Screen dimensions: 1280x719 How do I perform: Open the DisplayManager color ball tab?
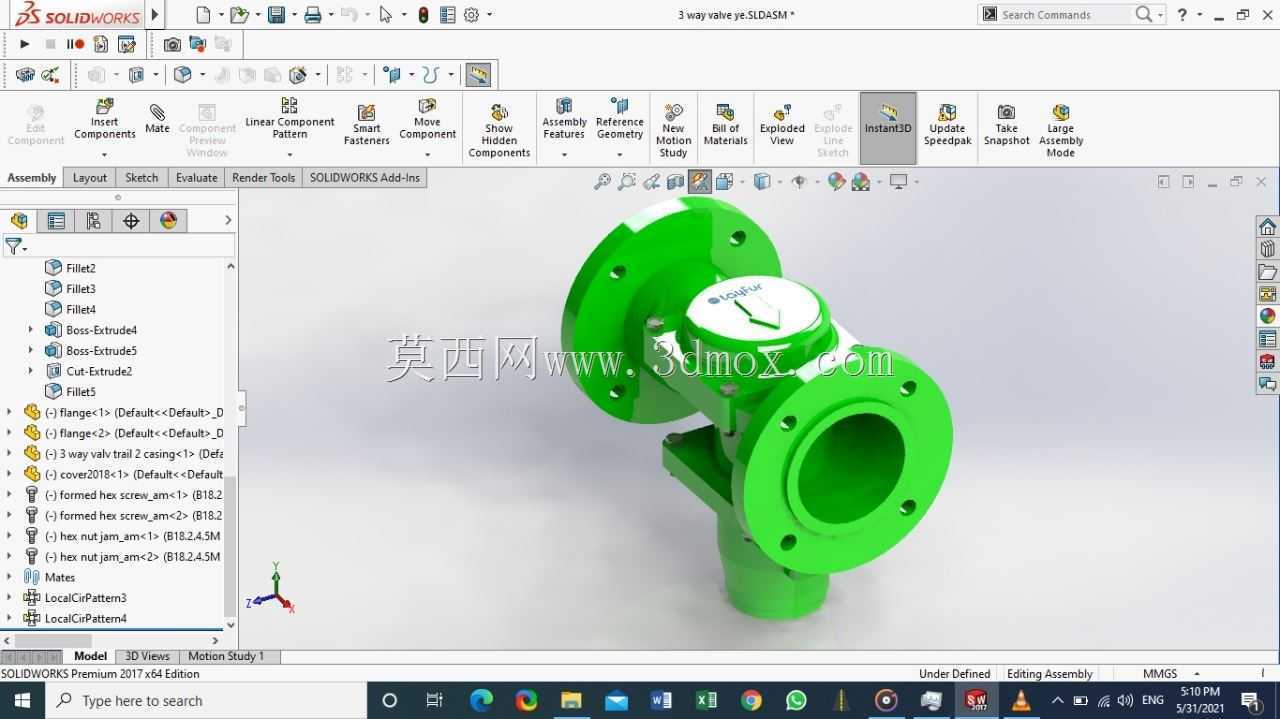point(168,221)
